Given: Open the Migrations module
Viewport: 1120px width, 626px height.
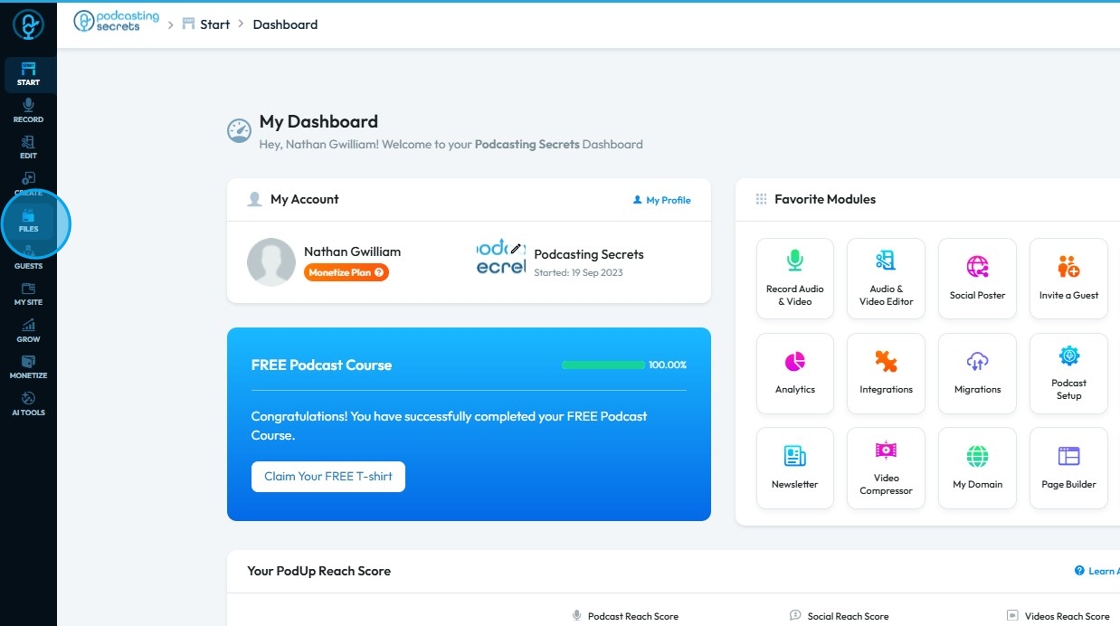Looking at the screenshot, I should coord(977,373).
